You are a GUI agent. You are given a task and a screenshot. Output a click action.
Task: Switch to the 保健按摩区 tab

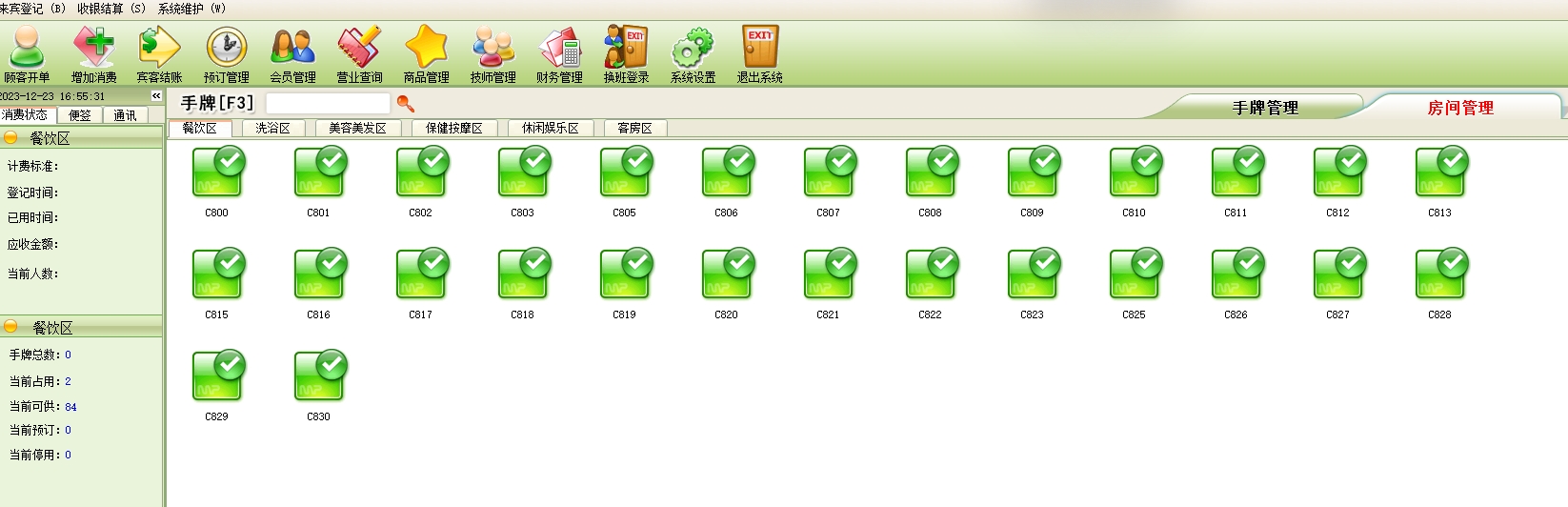click(453, 128)
